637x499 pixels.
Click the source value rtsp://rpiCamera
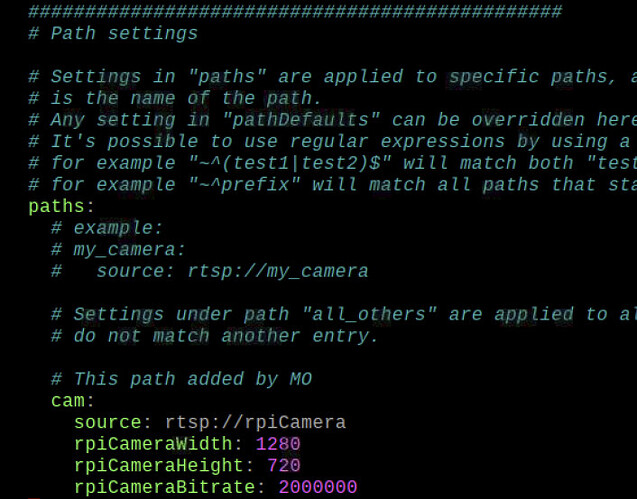(256, 423)
